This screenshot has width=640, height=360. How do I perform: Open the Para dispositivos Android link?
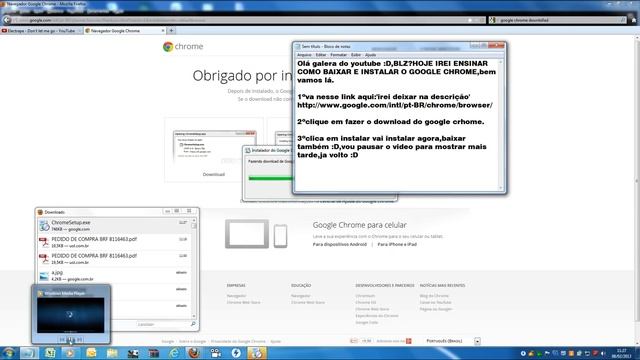tap(340, 244)
